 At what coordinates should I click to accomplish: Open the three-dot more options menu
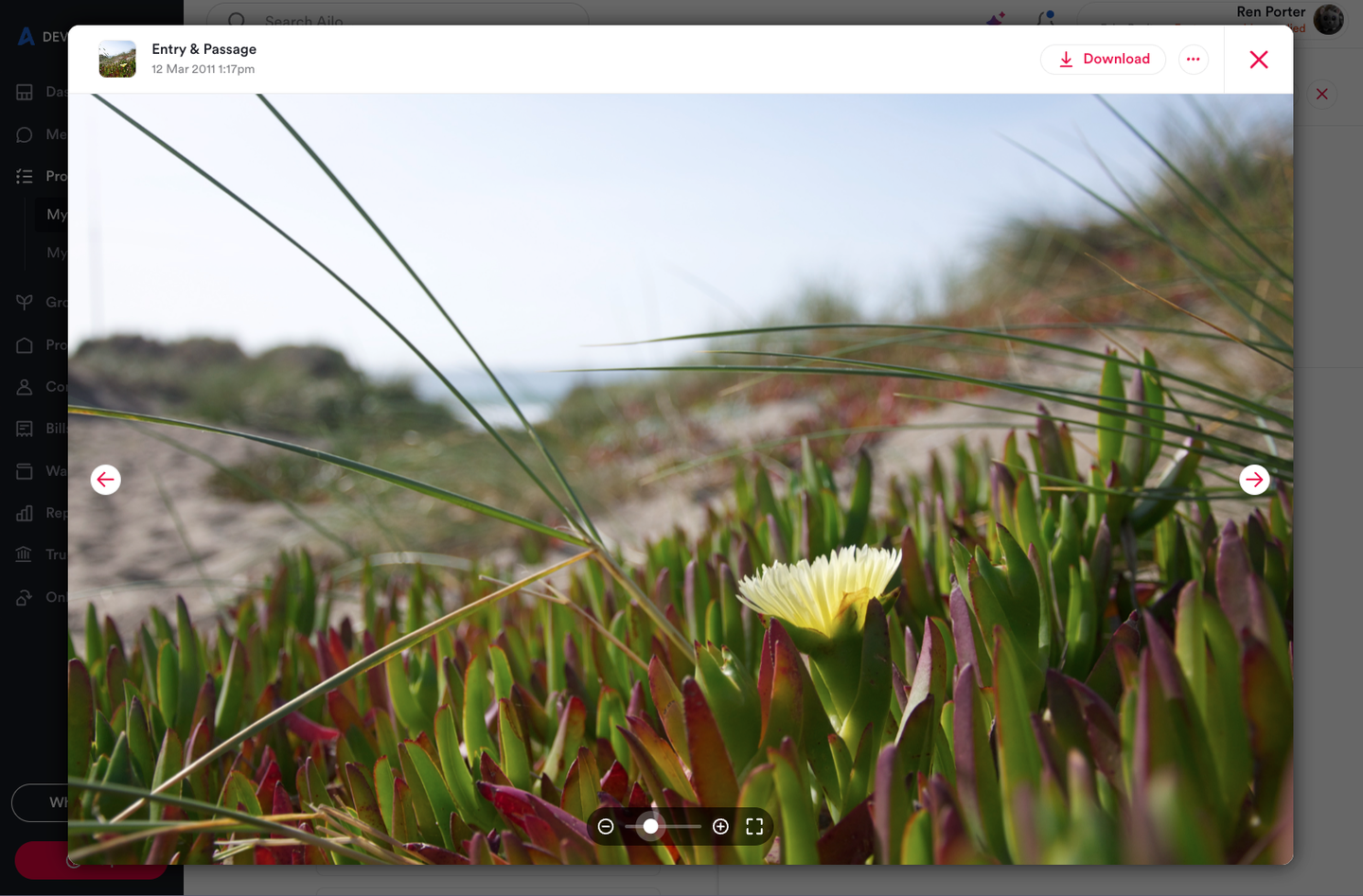click(1193, 59)
